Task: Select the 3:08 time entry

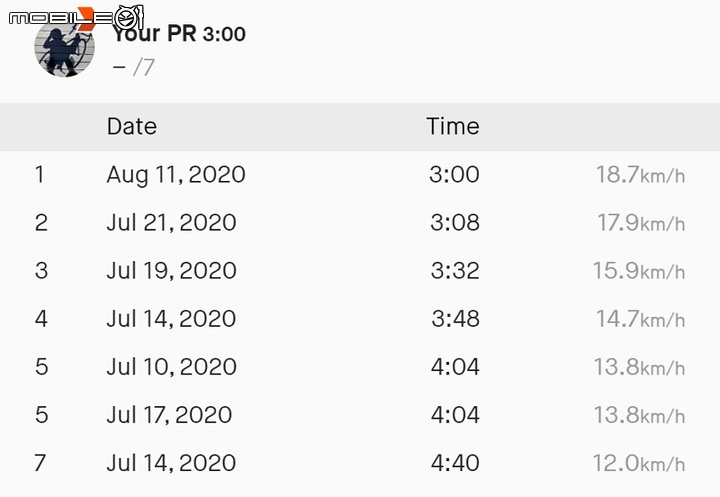Action: coord(455,223)
